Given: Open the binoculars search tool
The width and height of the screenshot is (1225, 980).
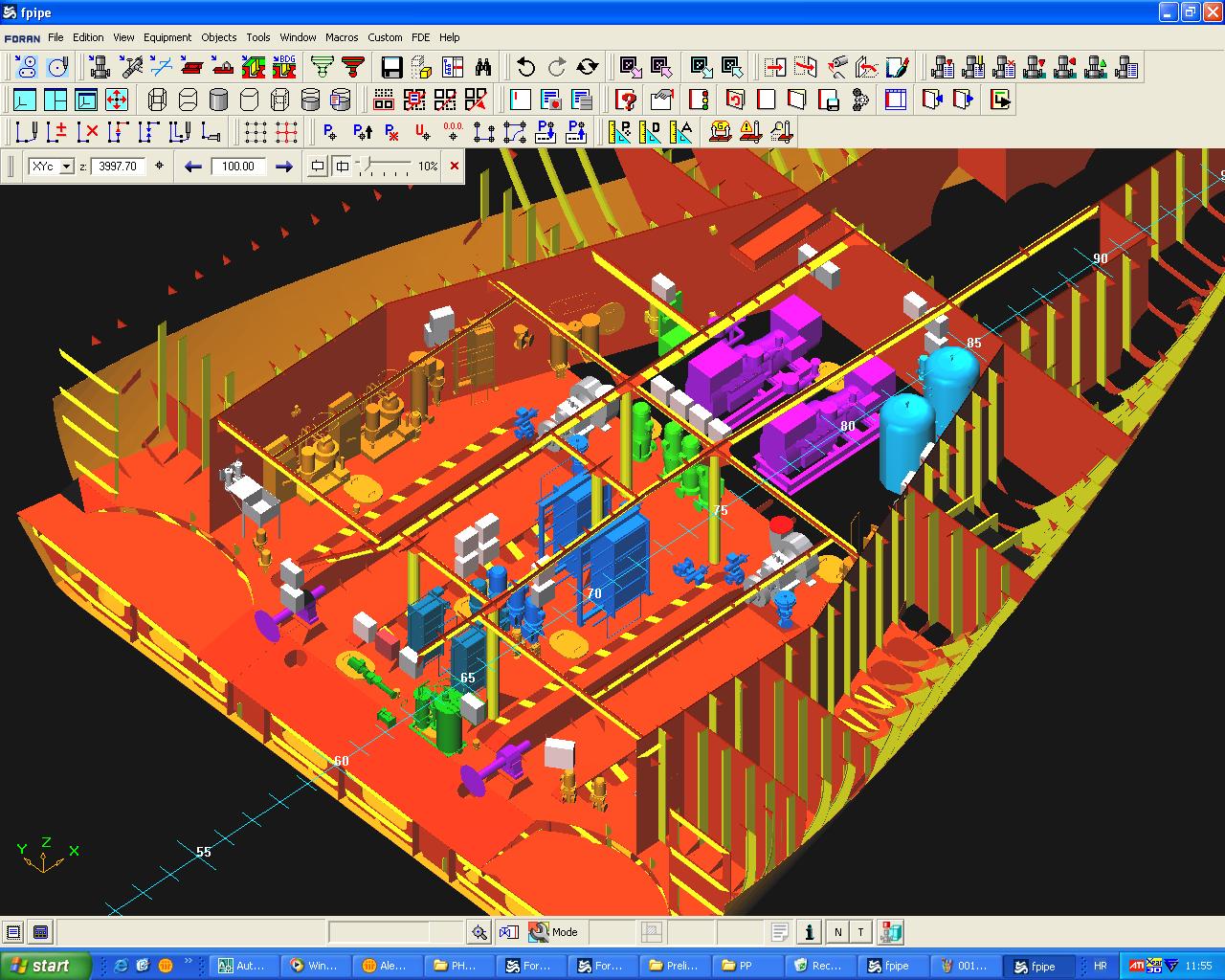Looking at the screenshot, I should click(x=483, y=68).
